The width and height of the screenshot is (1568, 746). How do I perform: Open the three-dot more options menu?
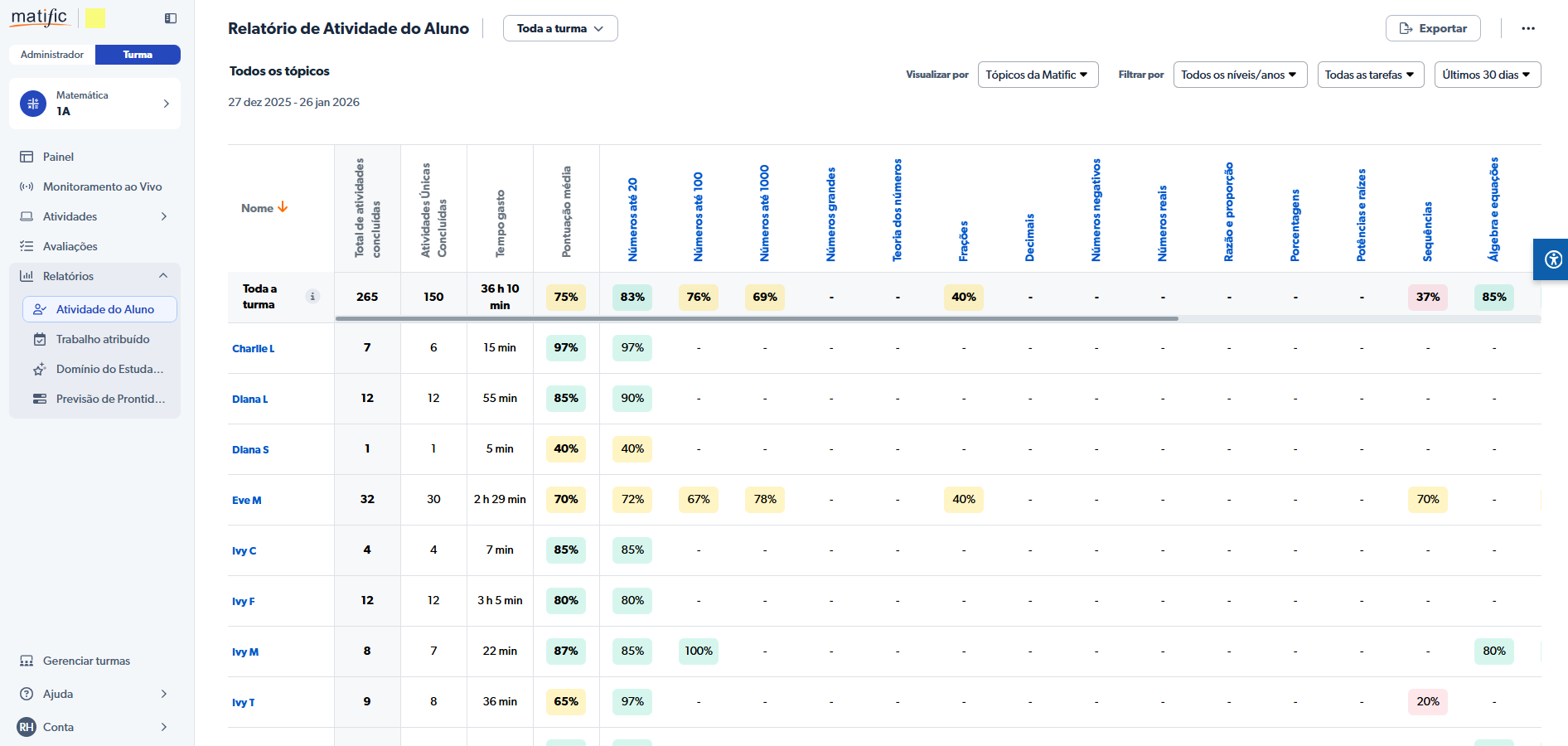click(1528, 28)
